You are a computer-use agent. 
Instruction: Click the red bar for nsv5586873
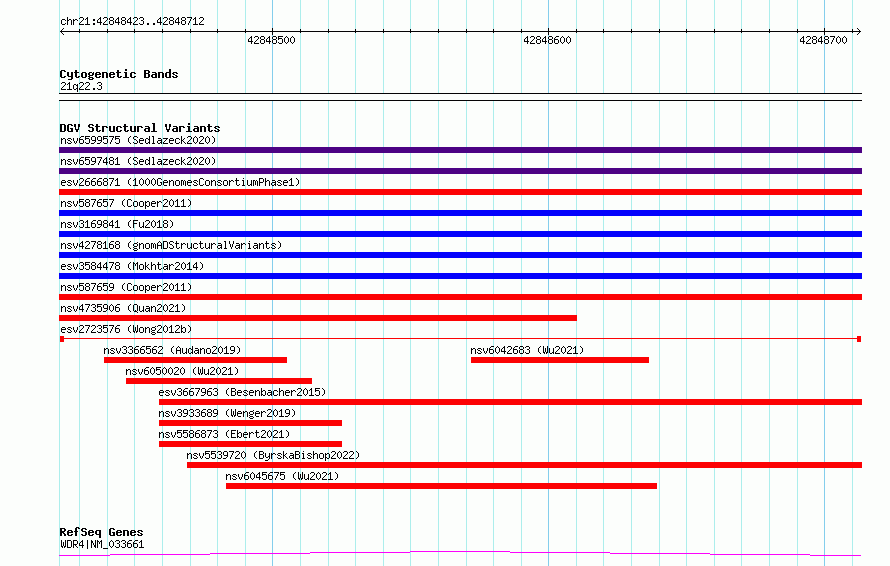click(x=250, y=444)
